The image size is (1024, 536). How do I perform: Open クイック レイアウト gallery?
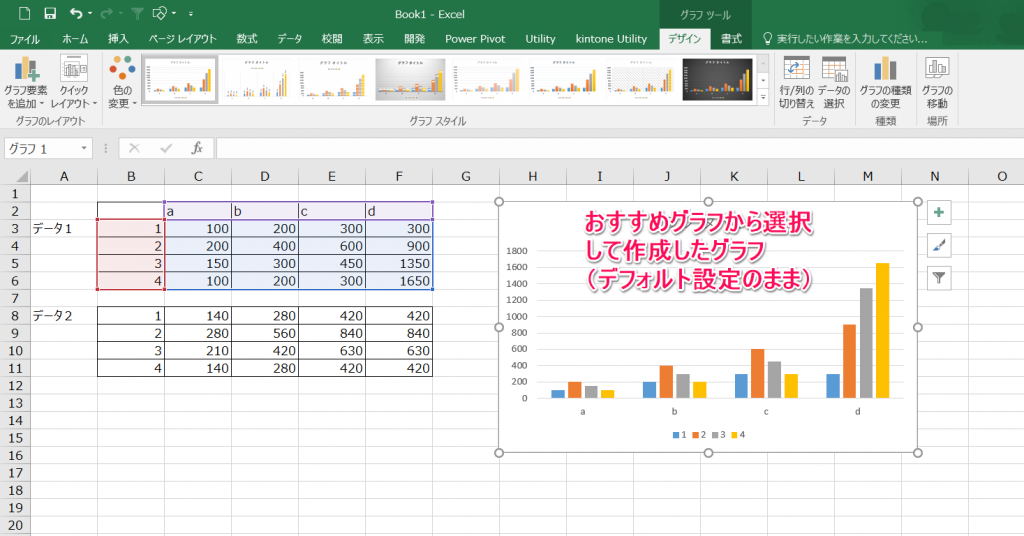pyautogui.click(x=74, y=83)
